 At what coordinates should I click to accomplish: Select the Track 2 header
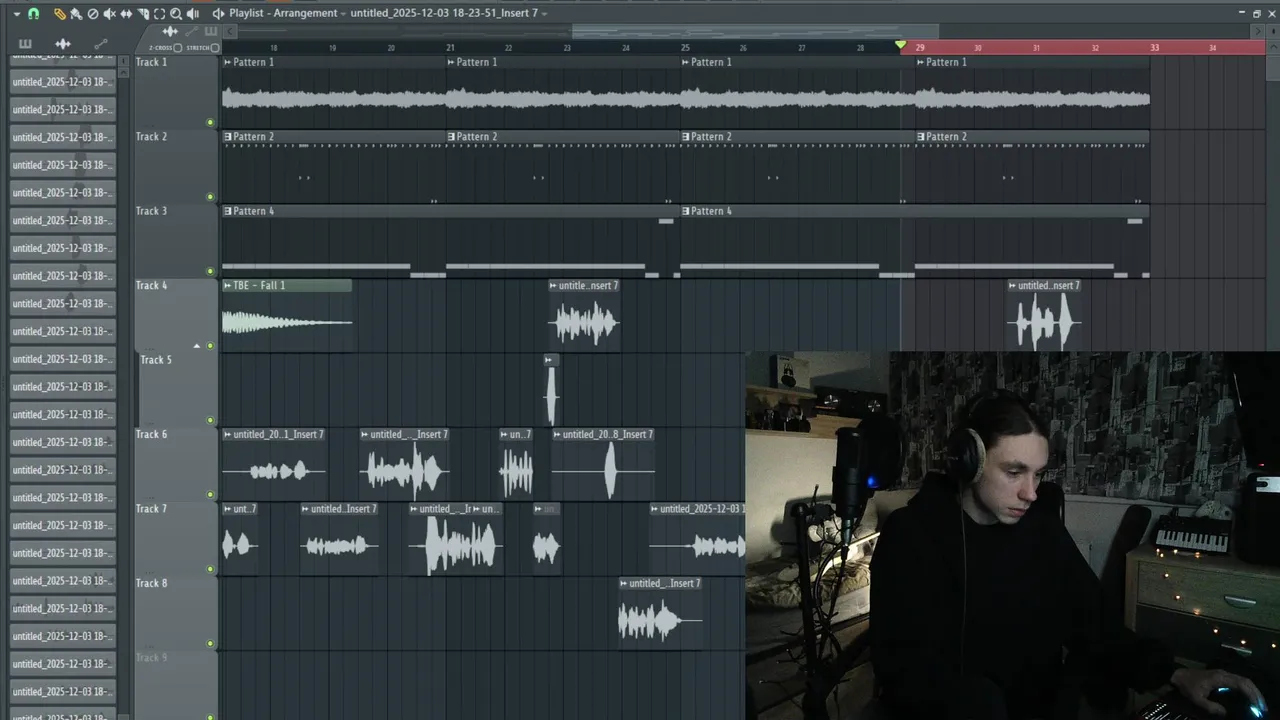pyautogui.click(x=176, y=166)
